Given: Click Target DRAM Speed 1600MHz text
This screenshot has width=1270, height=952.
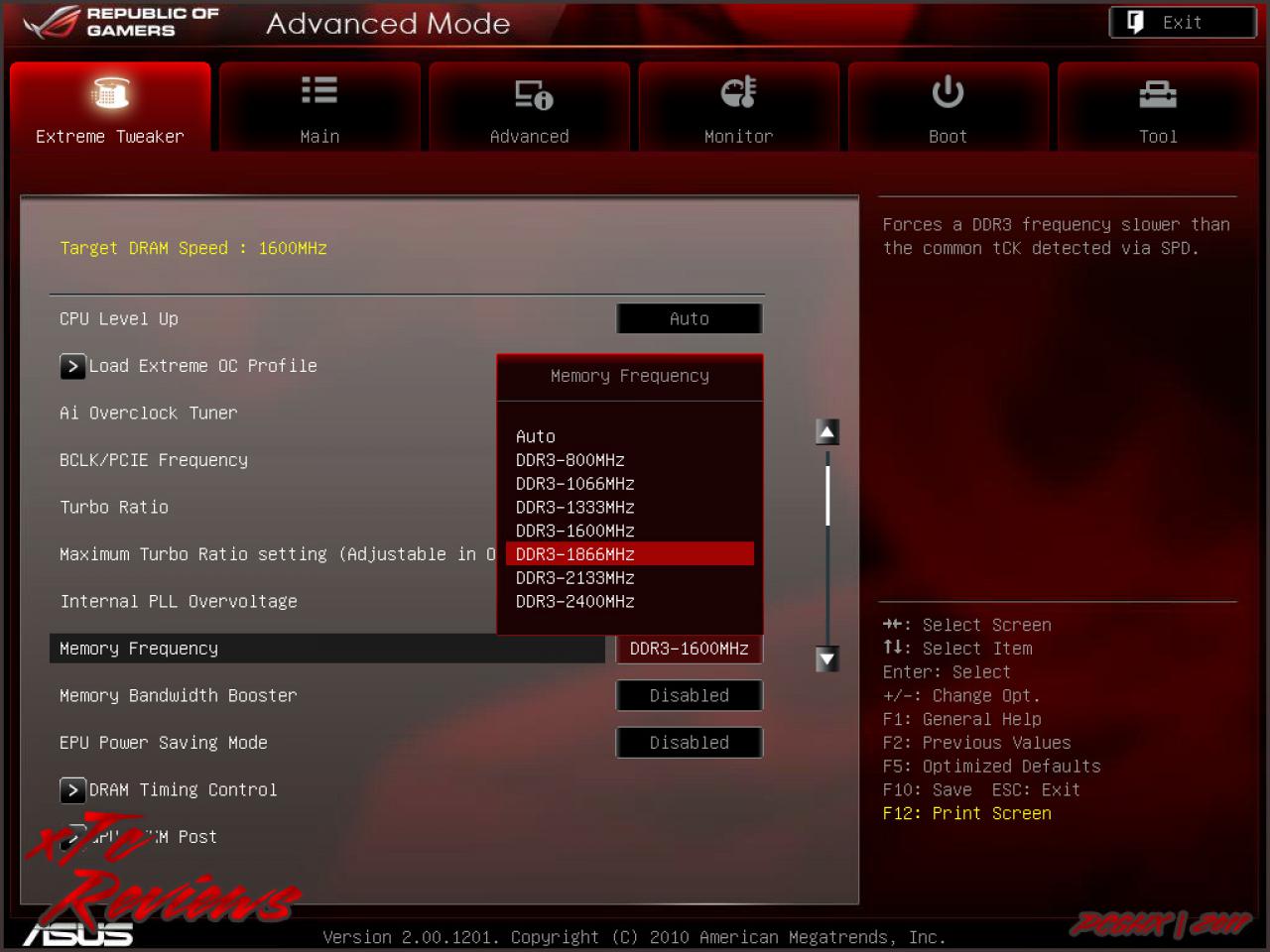Looking at the screenshot, I should point(193,248).
